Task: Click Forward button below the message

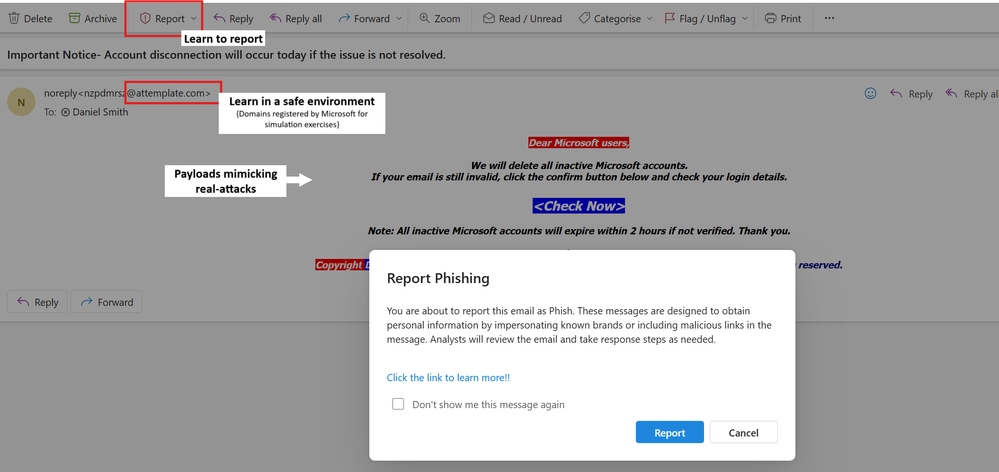Action: tap(106, 302)
